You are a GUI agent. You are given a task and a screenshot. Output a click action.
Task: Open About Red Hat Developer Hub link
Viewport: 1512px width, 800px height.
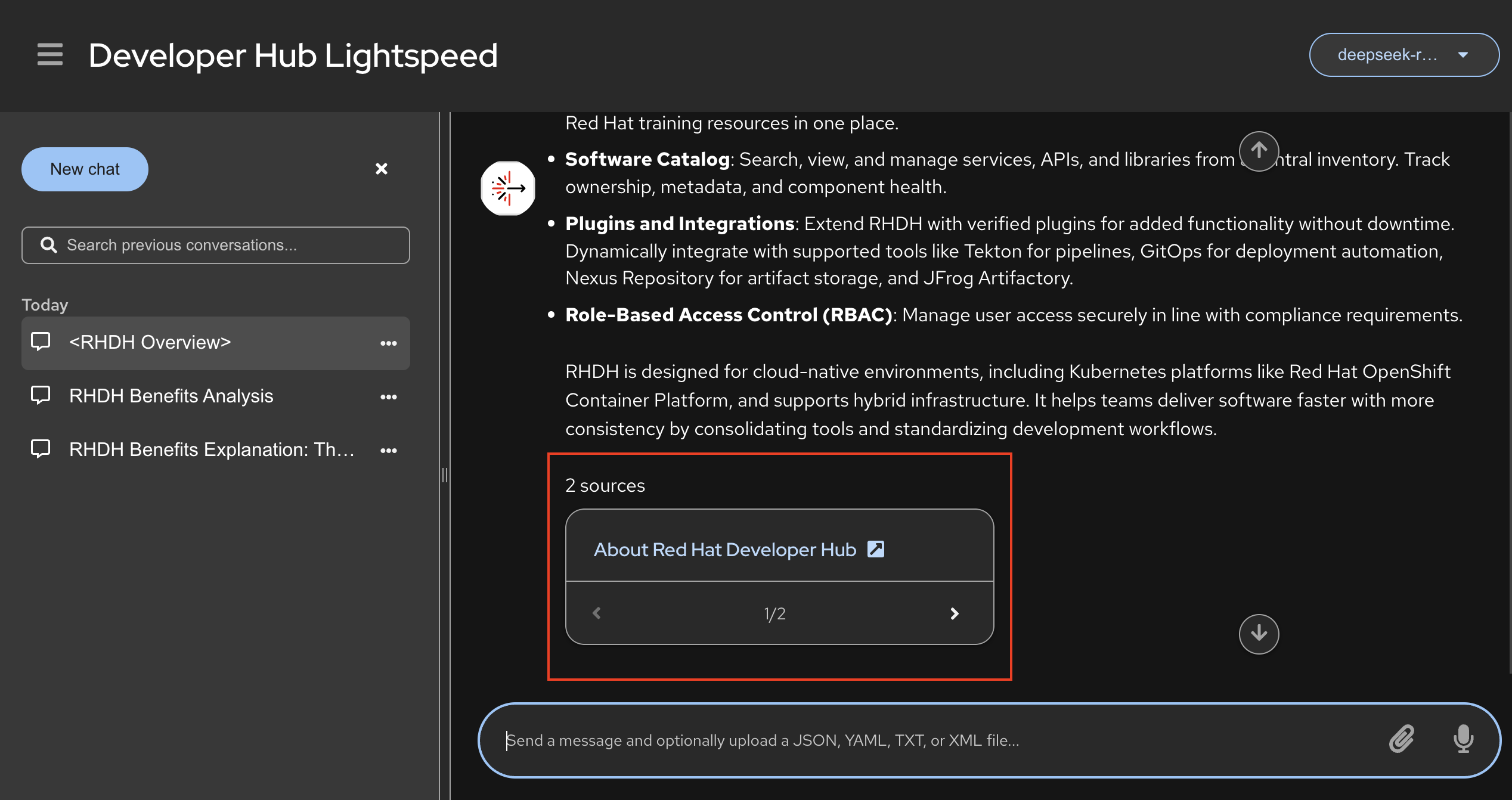725,549
